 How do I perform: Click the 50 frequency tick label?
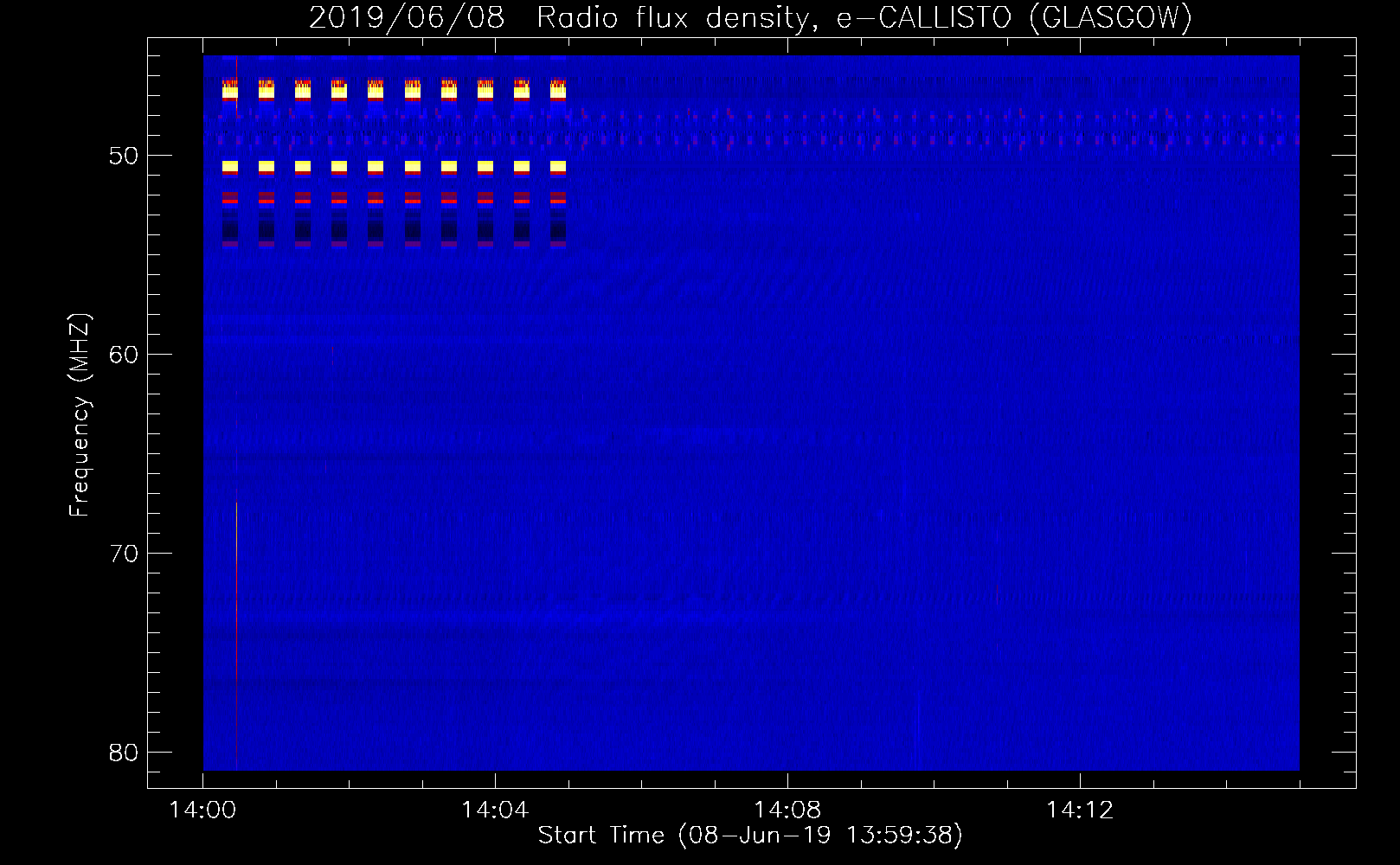[124, 157]
